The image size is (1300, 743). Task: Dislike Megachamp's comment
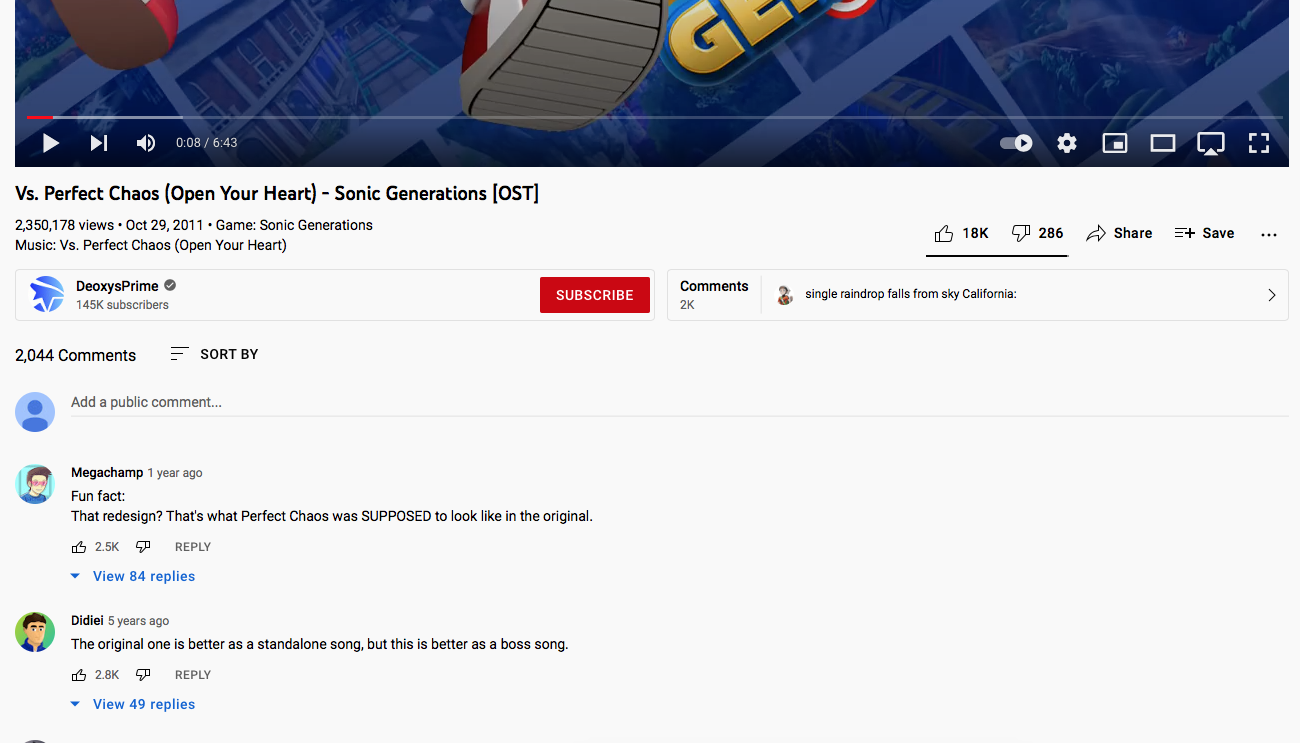click(x=143, y=547)
